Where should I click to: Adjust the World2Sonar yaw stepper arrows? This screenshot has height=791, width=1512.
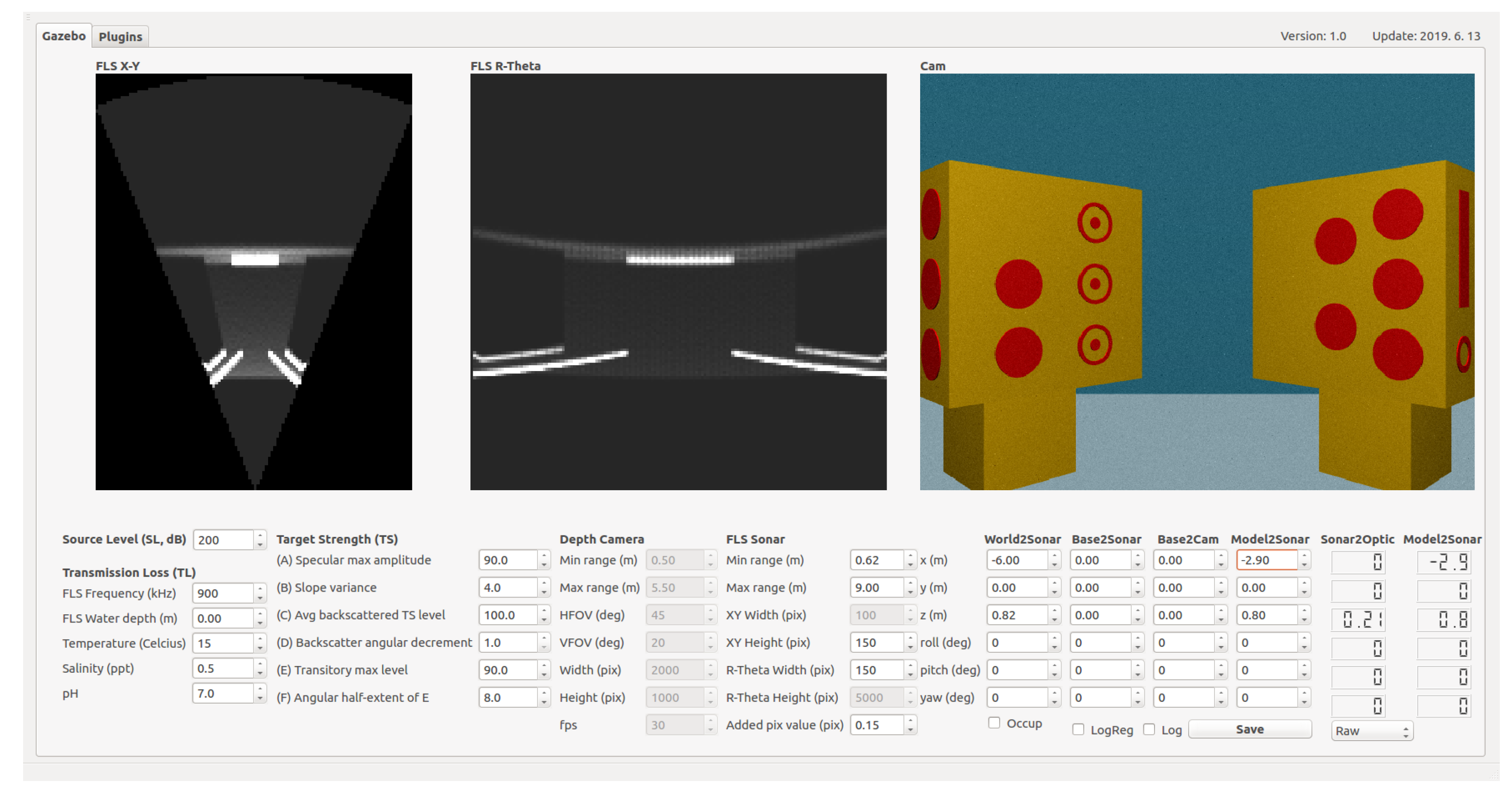point(1055,698)
